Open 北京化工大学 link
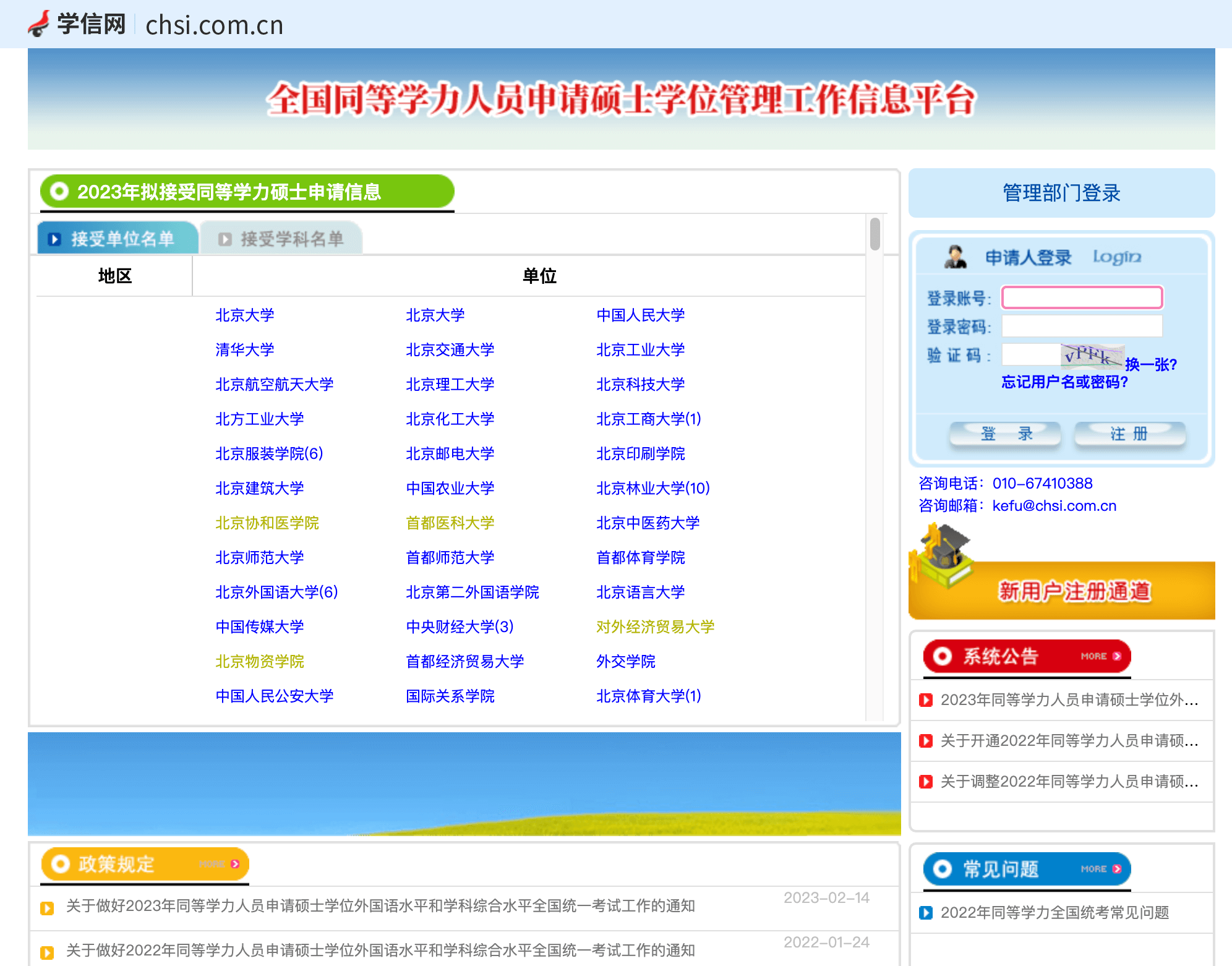 click(450, 419)
